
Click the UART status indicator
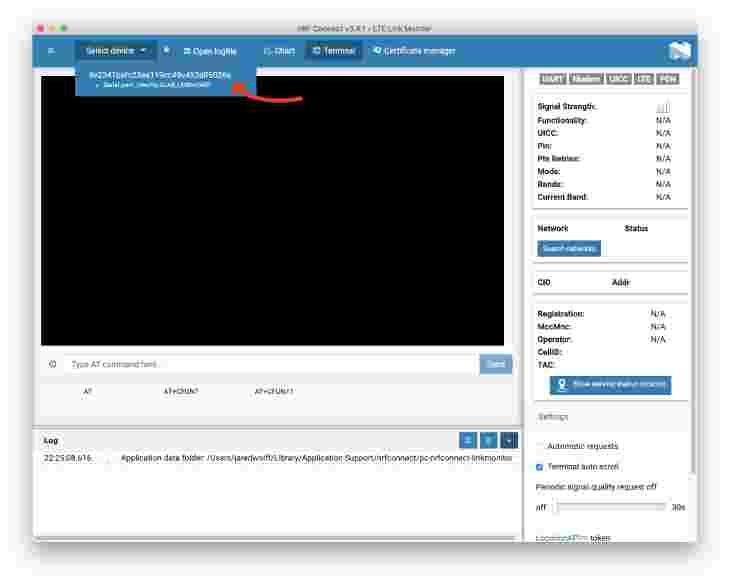553,79
